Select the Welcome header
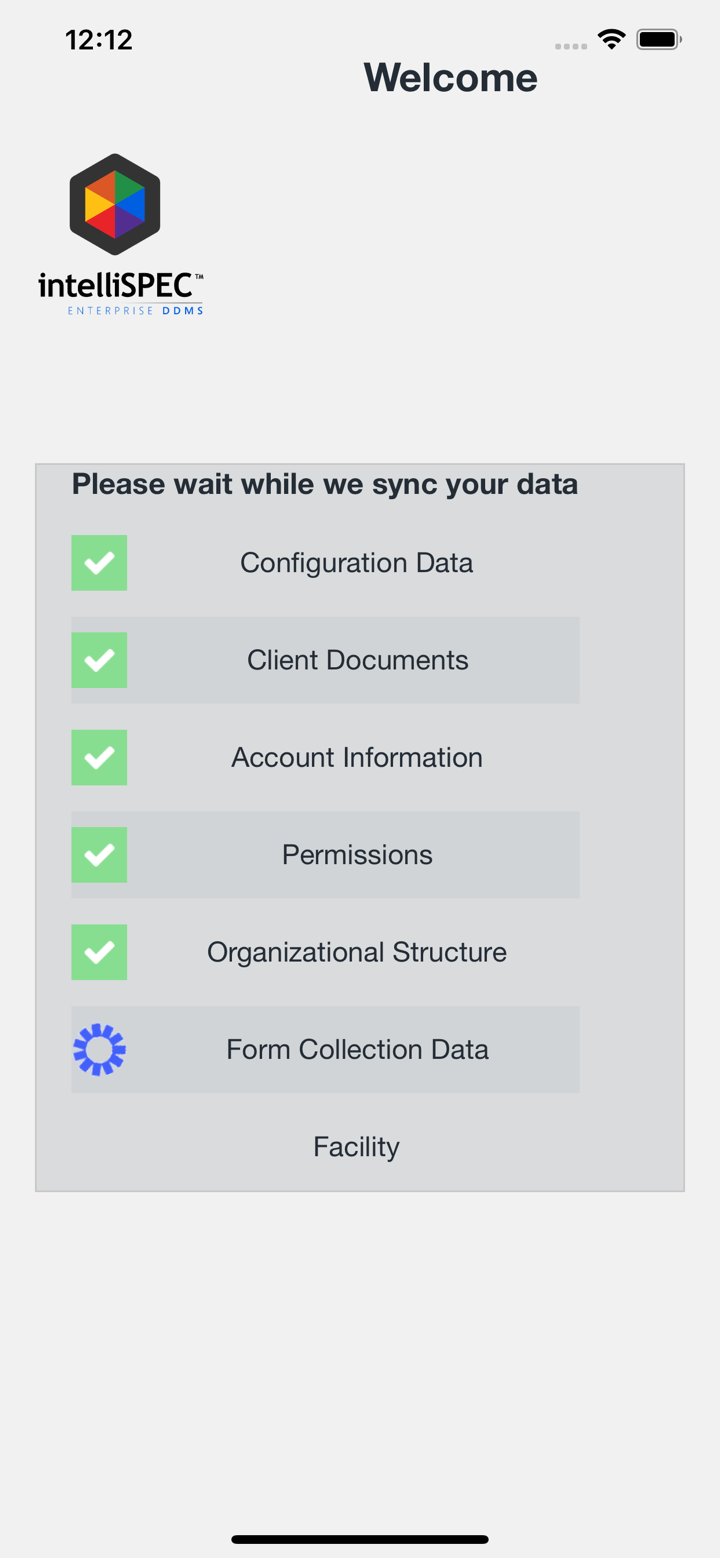The image size is (720, 1558). [x=450, y=77]
